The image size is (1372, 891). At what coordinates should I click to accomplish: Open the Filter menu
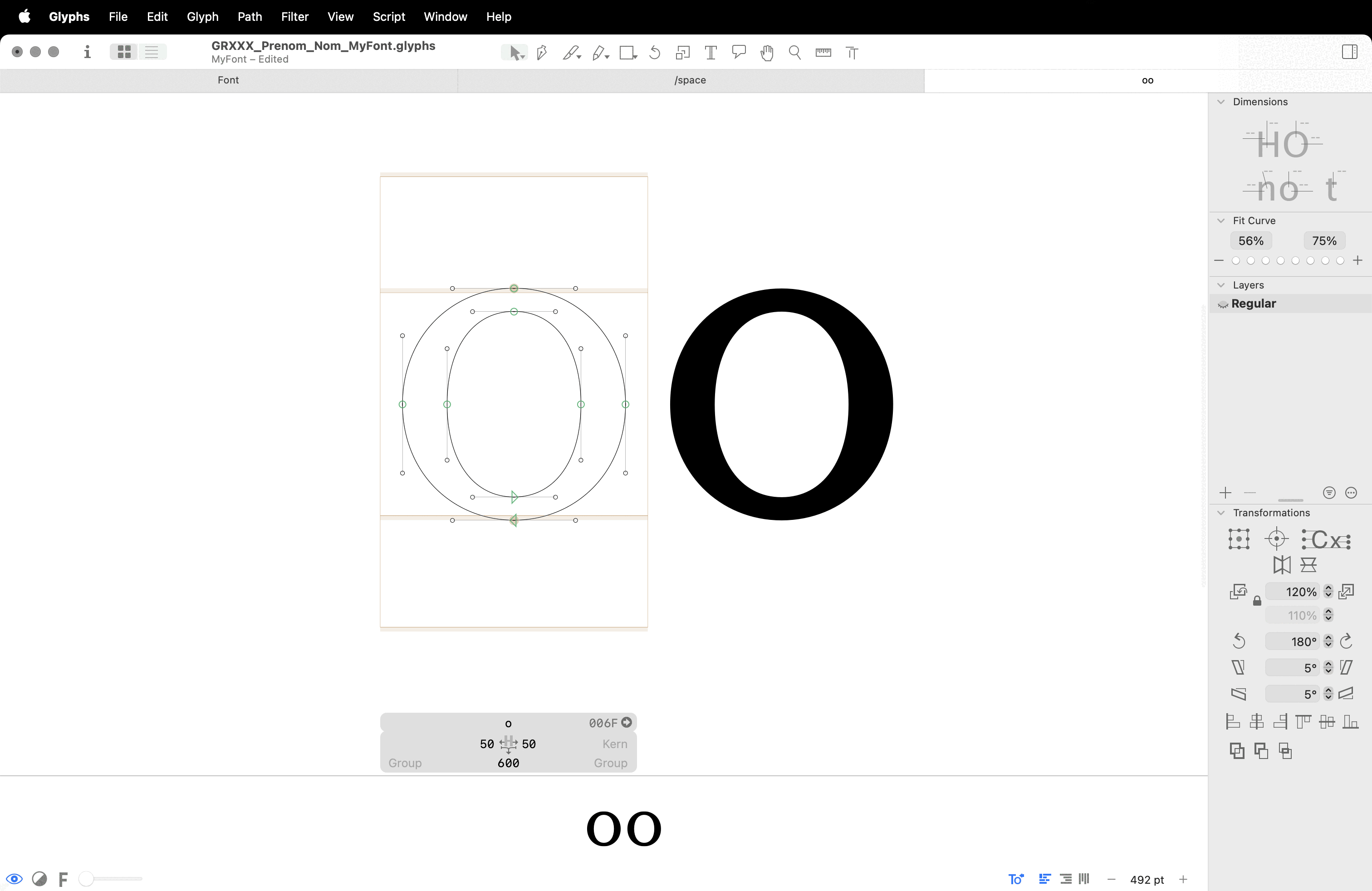[x=294, y=17]
